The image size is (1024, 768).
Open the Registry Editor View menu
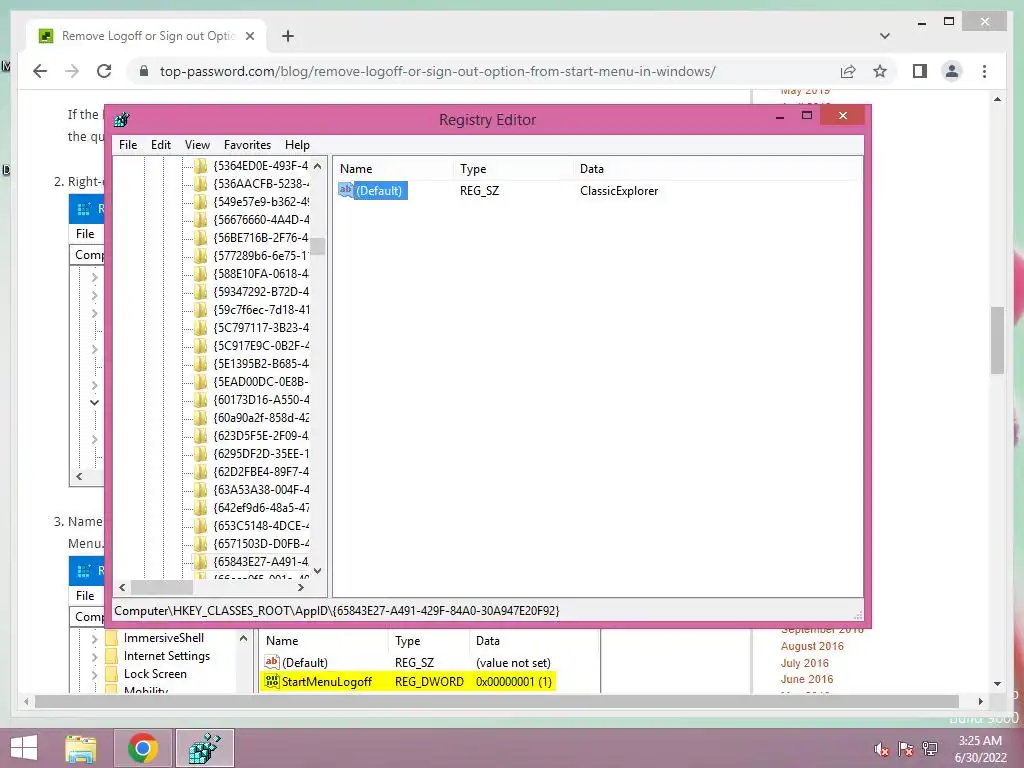coord(197,145)
